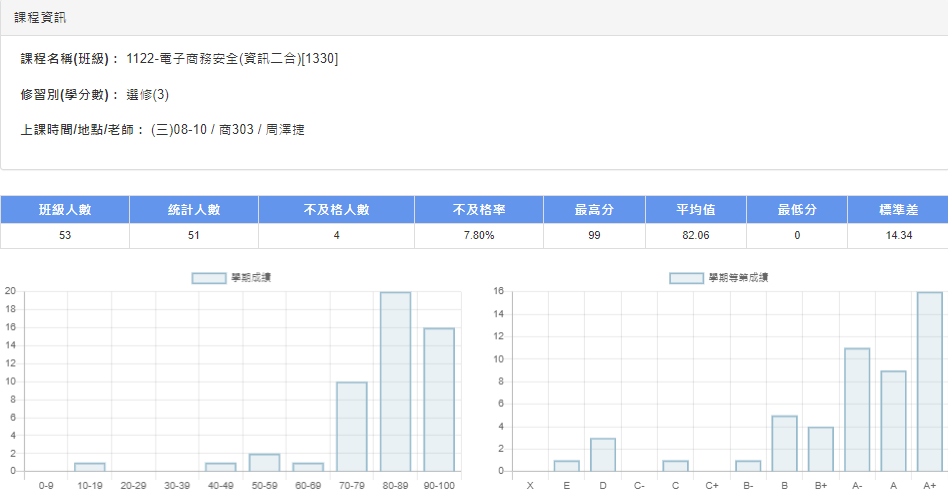Click the 60-69 score range bar

[308, 467]
